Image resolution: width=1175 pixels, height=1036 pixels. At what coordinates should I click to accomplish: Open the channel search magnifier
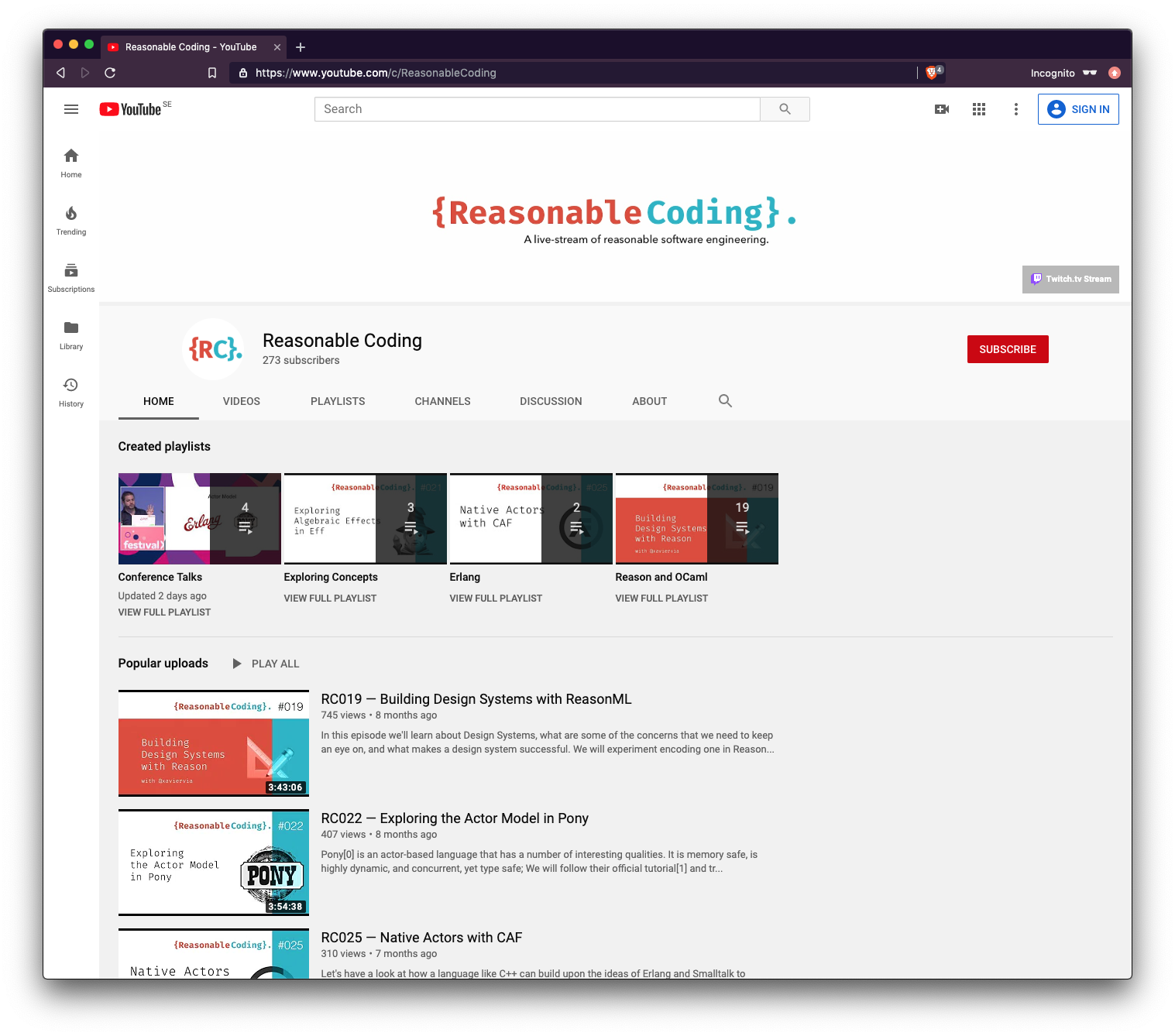point(725,400)
